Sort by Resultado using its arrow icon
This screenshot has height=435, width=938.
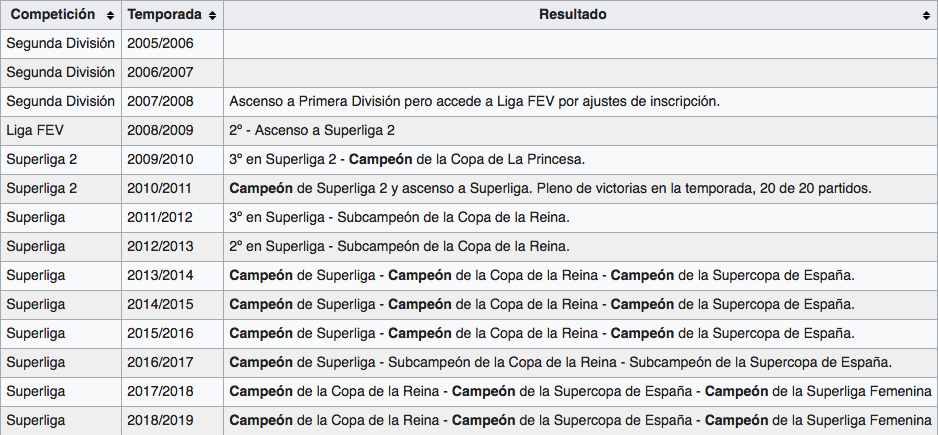926,16
